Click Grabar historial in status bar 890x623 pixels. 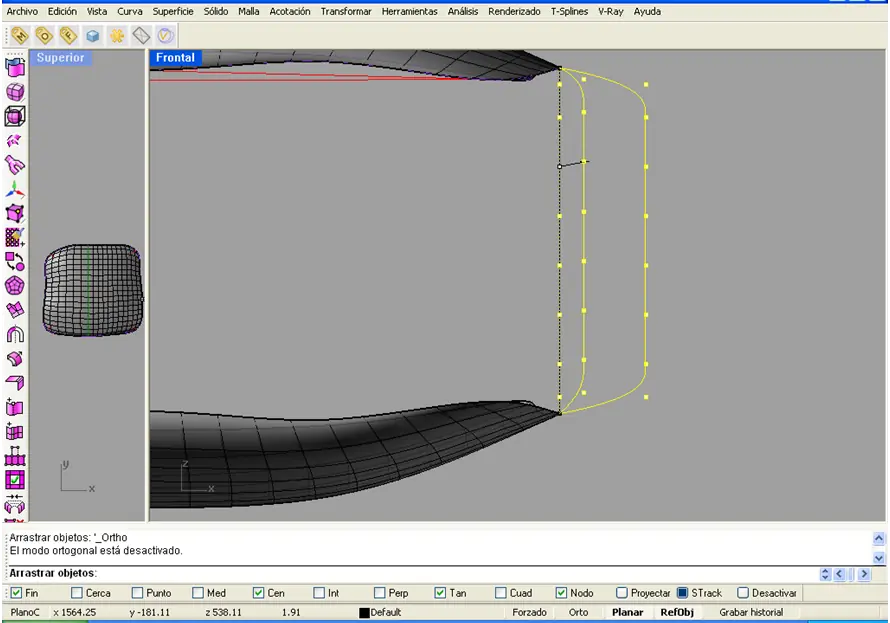(751, 612)
